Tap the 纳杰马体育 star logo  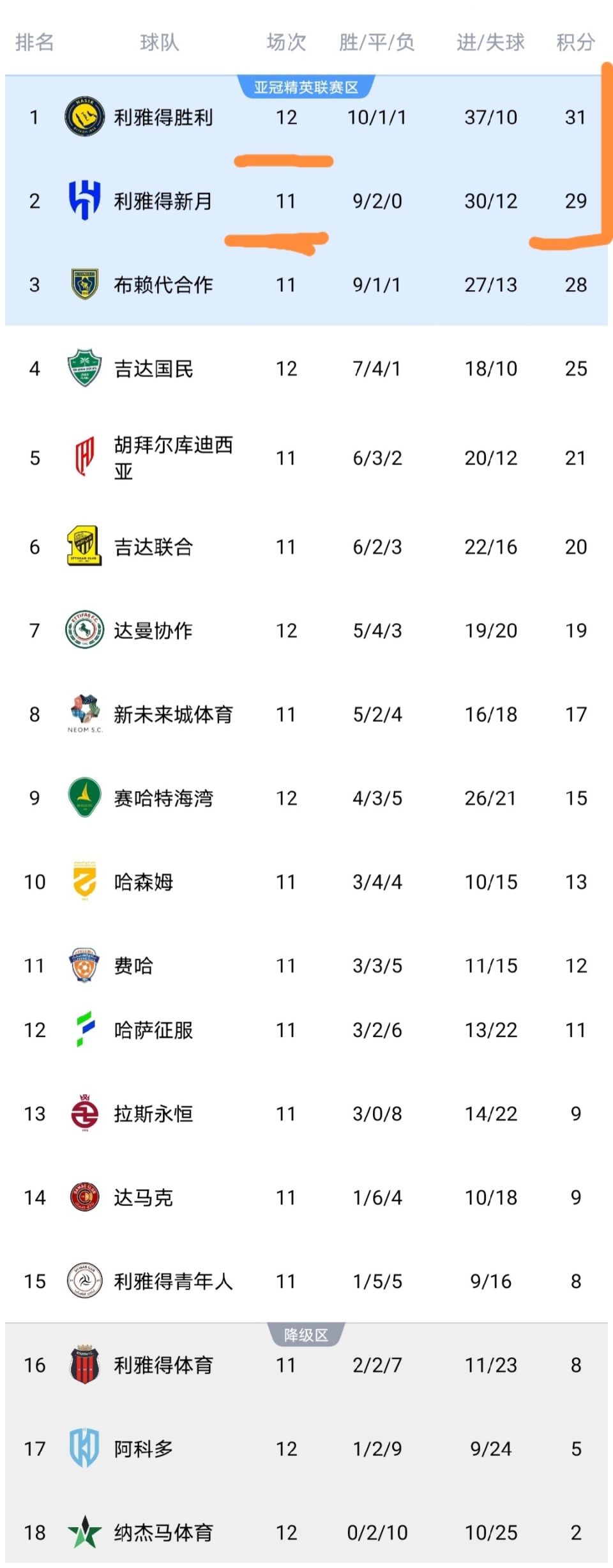click(84, 1532)
